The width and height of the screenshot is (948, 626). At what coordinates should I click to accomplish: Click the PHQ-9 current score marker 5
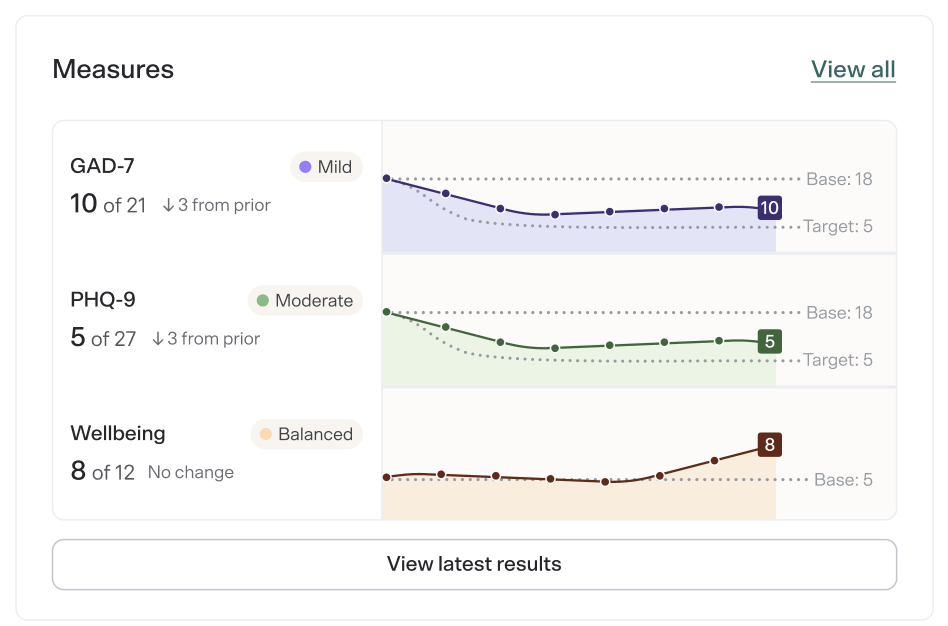769,342
